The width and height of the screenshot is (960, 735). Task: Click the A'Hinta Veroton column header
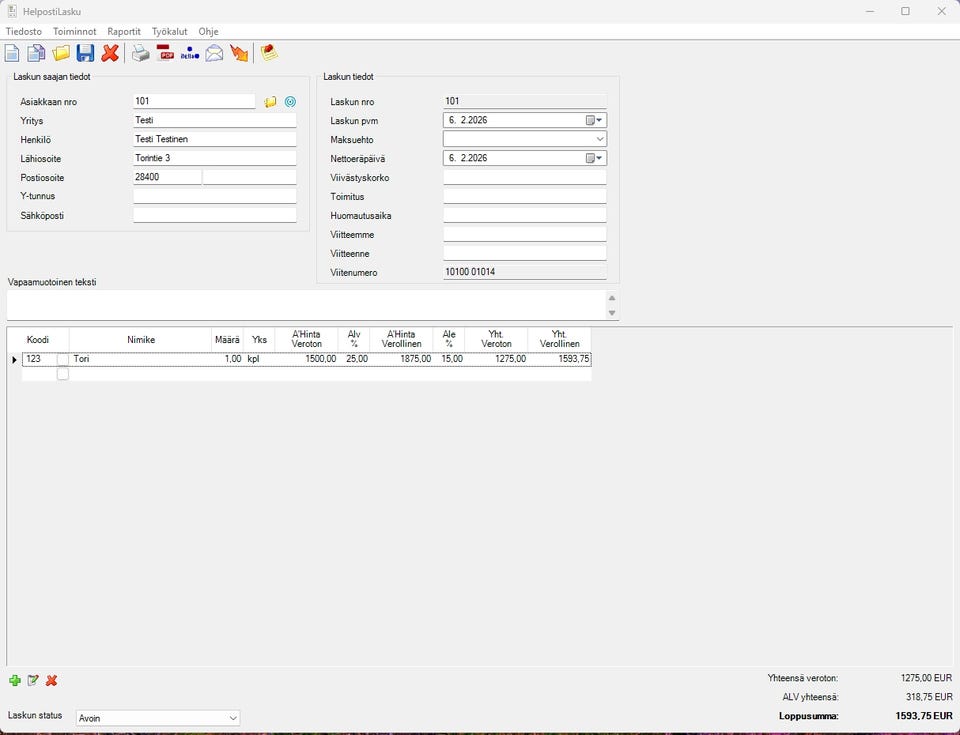click(x=306, y=339)
